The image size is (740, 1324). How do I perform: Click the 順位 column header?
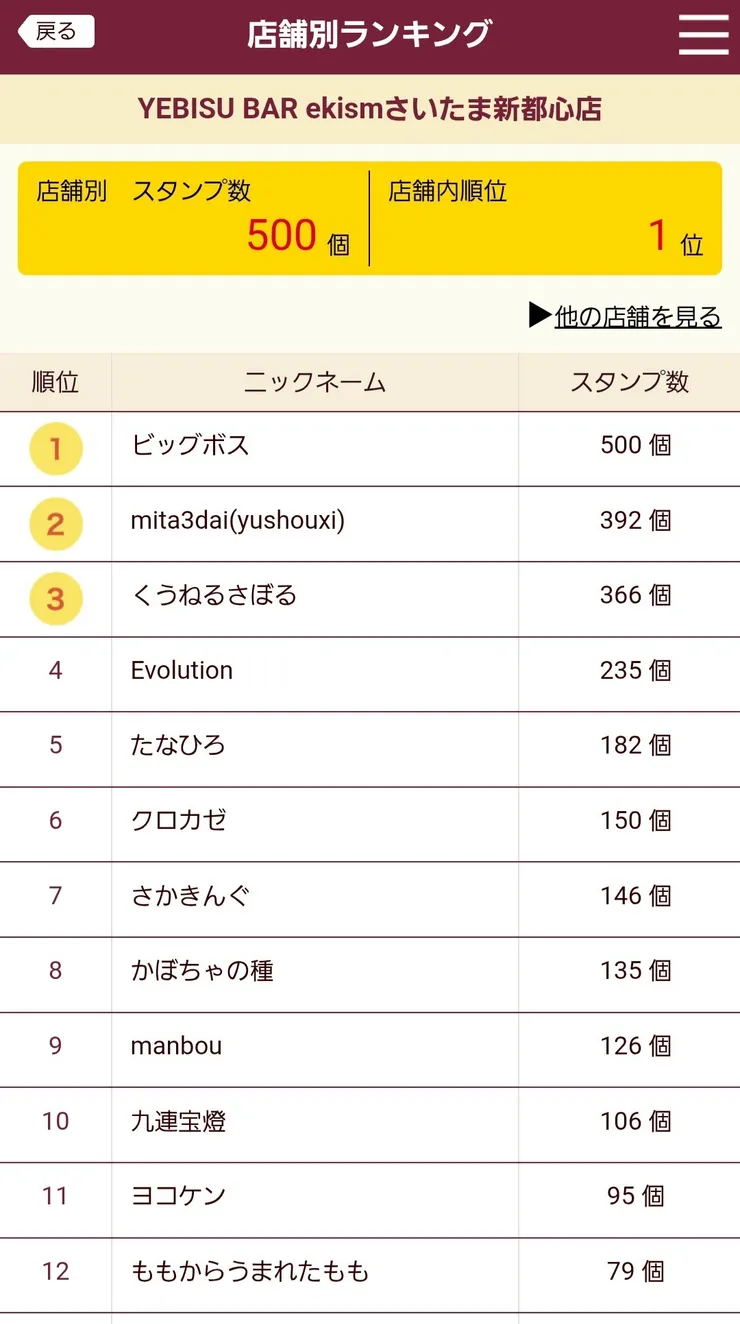click(x=55, y=381)
